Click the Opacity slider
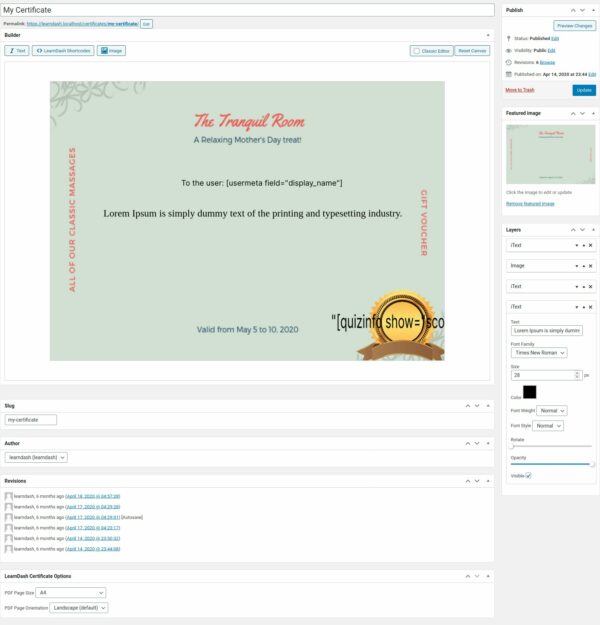Viewport: 600px width, 625px height. (x=551, y=463)
